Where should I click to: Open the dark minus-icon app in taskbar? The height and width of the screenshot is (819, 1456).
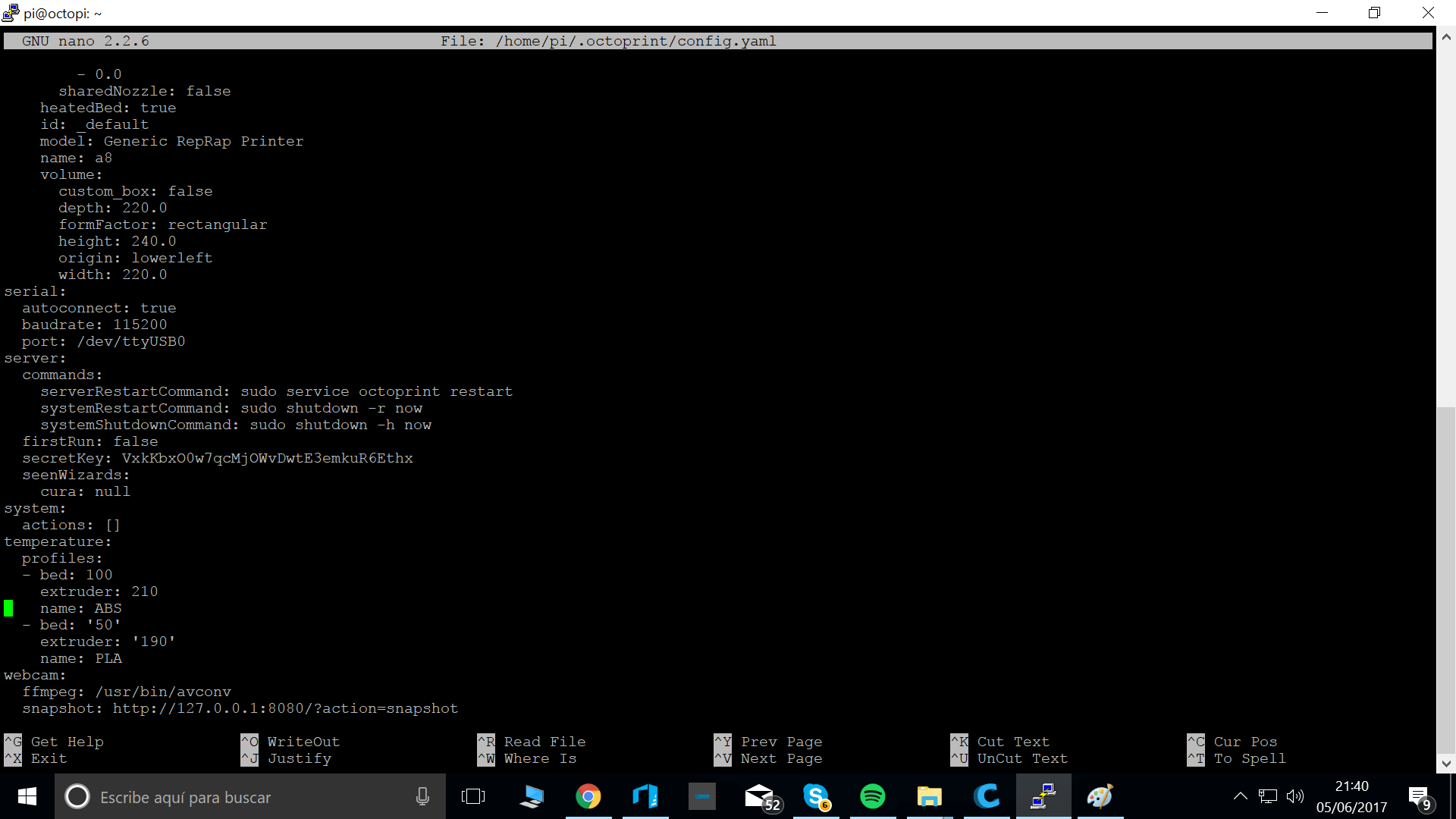702,796
